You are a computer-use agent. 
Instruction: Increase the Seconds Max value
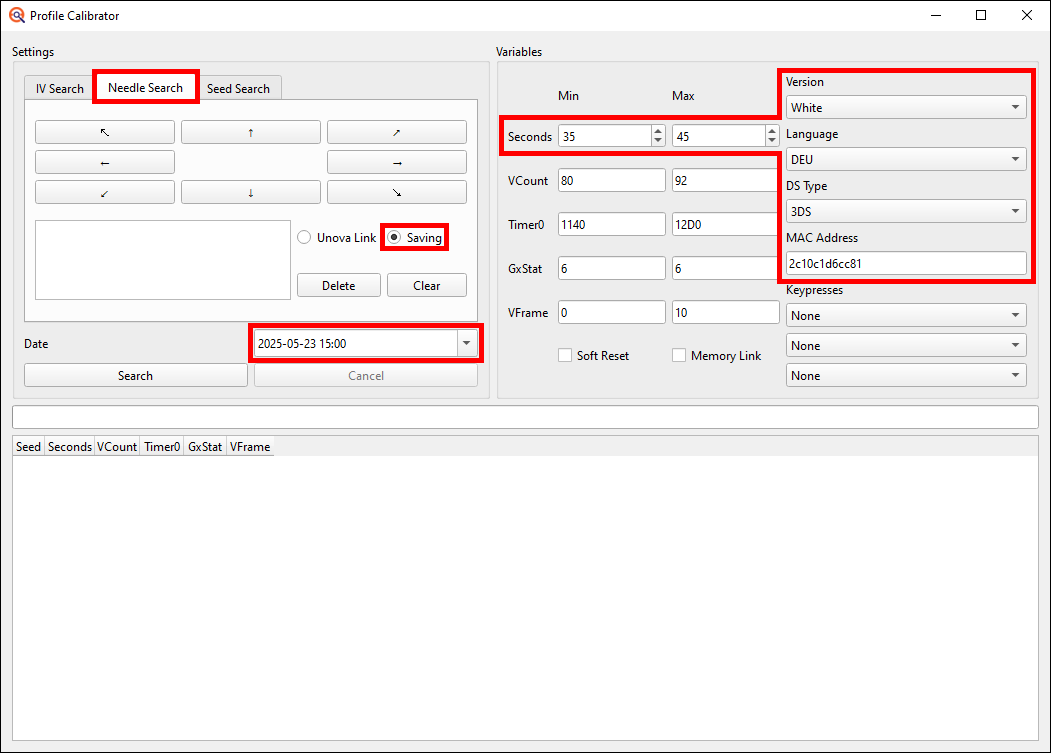(772, 131)
